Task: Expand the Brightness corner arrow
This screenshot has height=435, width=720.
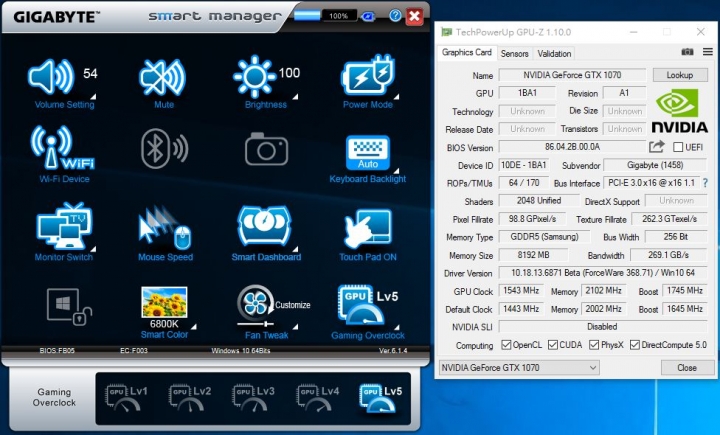Action: coord(295,96)
